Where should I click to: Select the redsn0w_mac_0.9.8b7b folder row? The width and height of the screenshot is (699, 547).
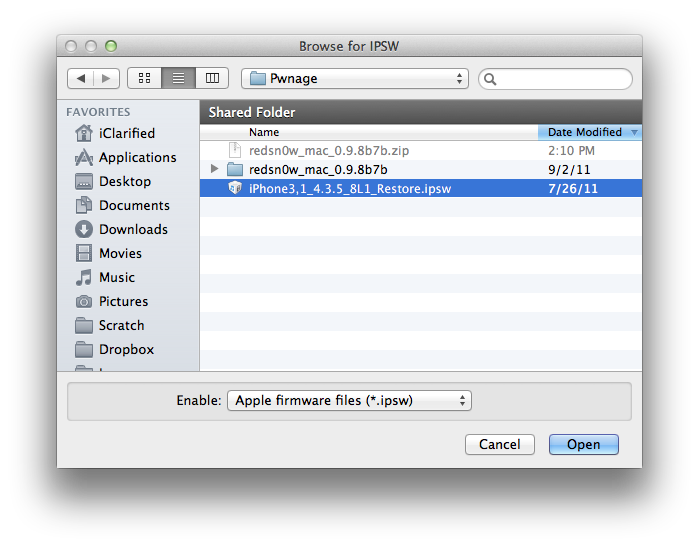coord(421,170)
